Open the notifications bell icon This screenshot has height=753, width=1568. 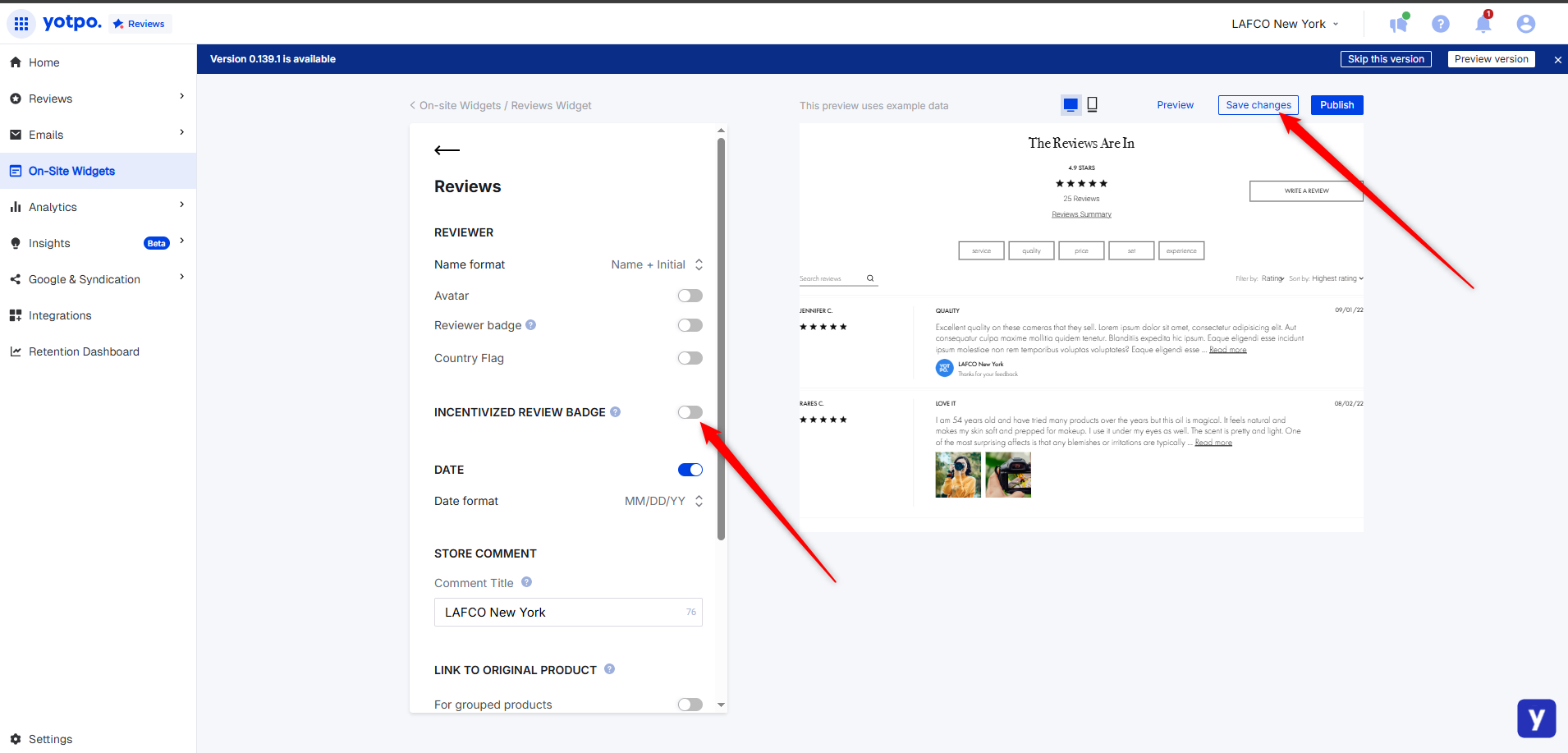click(1483, 23)
